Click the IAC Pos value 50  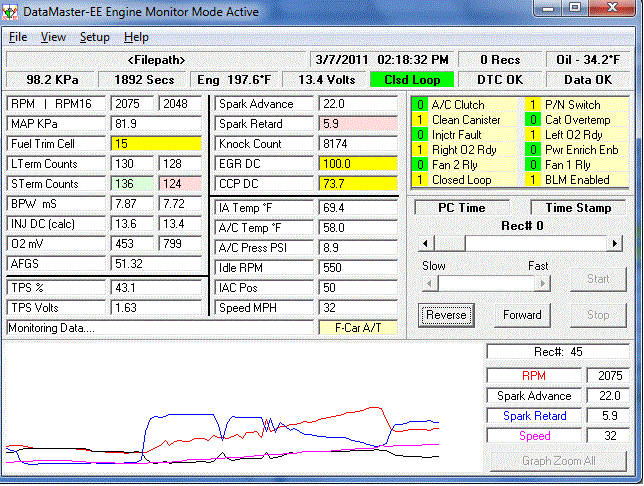(x=358, y=288)
